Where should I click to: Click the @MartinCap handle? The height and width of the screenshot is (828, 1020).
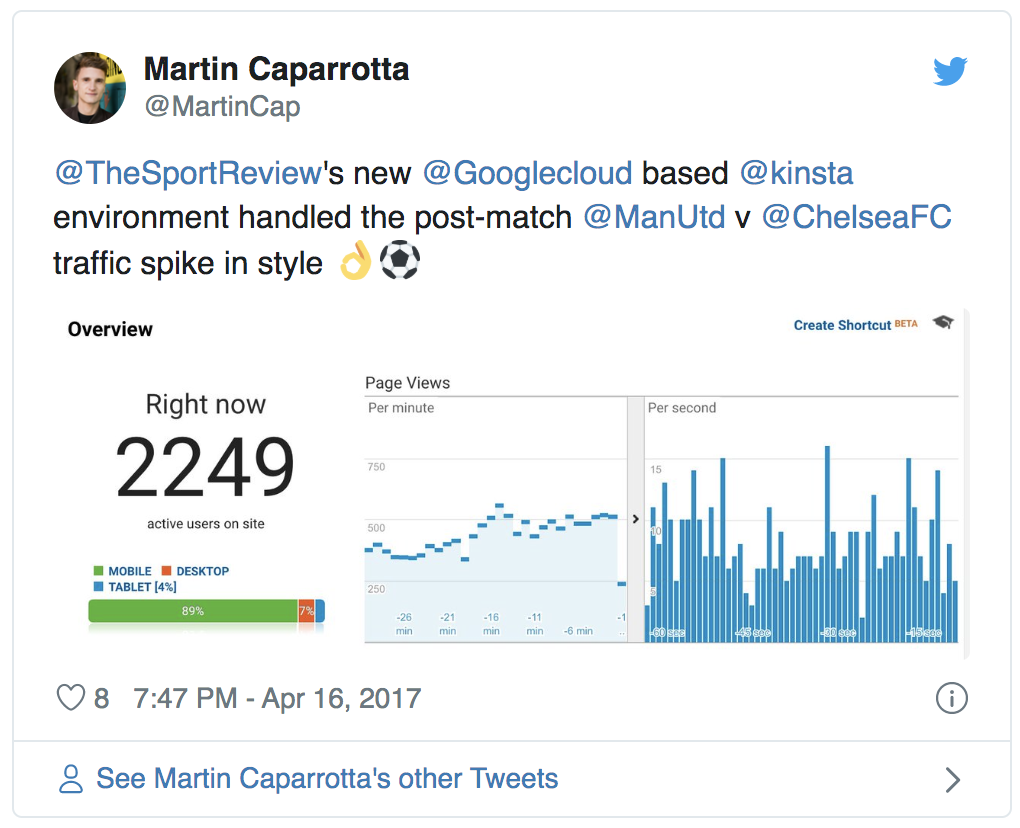click(x=222, y=107)
